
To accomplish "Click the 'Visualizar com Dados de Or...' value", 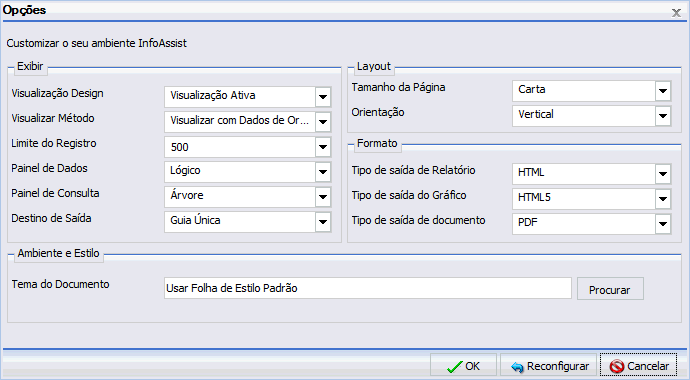I will coord(240,122).
